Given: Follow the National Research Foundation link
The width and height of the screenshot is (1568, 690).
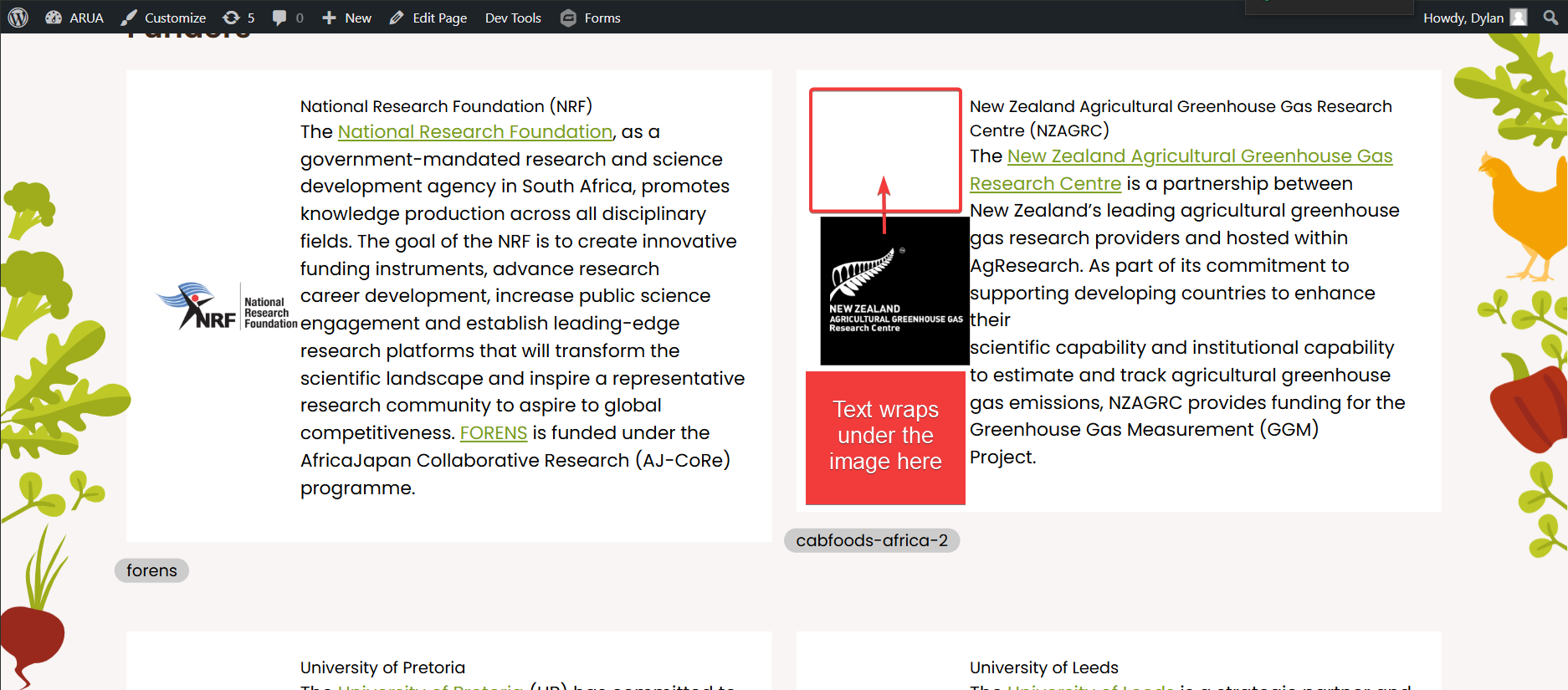Looking at the screenshot, I should pyautogui.click(x=474, y=132).
